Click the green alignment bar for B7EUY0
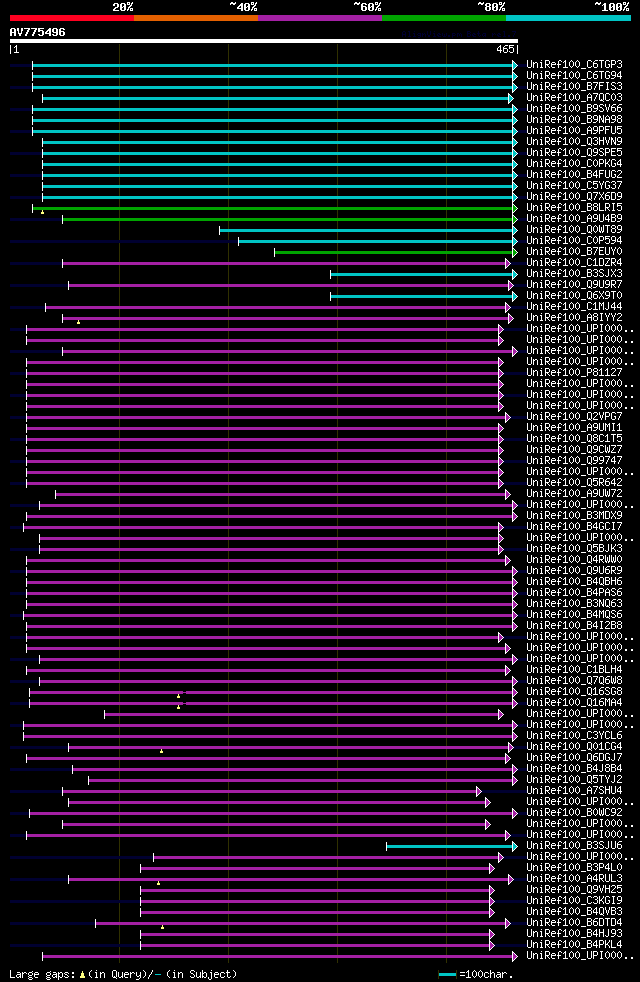 click(x=396, y=252)
